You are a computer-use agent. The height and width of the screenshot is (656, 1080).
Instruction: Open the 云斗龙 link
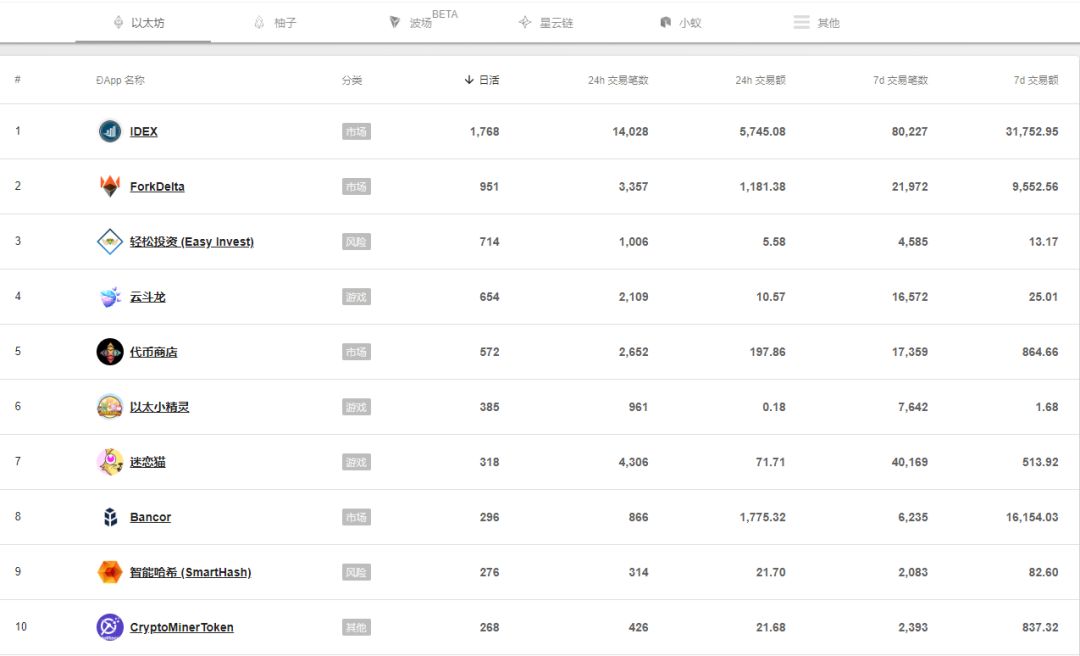coord(147,297)
